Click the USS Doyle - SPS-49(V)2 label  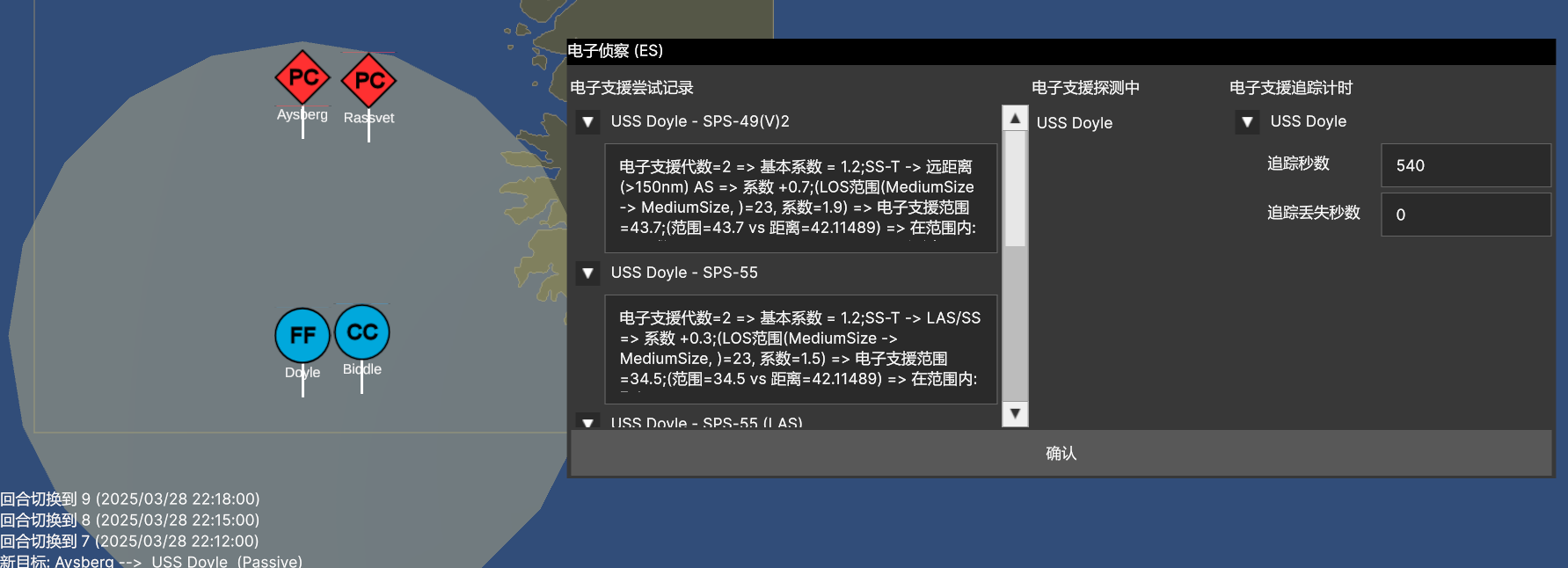pyautogui.click(x=700, y=121)
